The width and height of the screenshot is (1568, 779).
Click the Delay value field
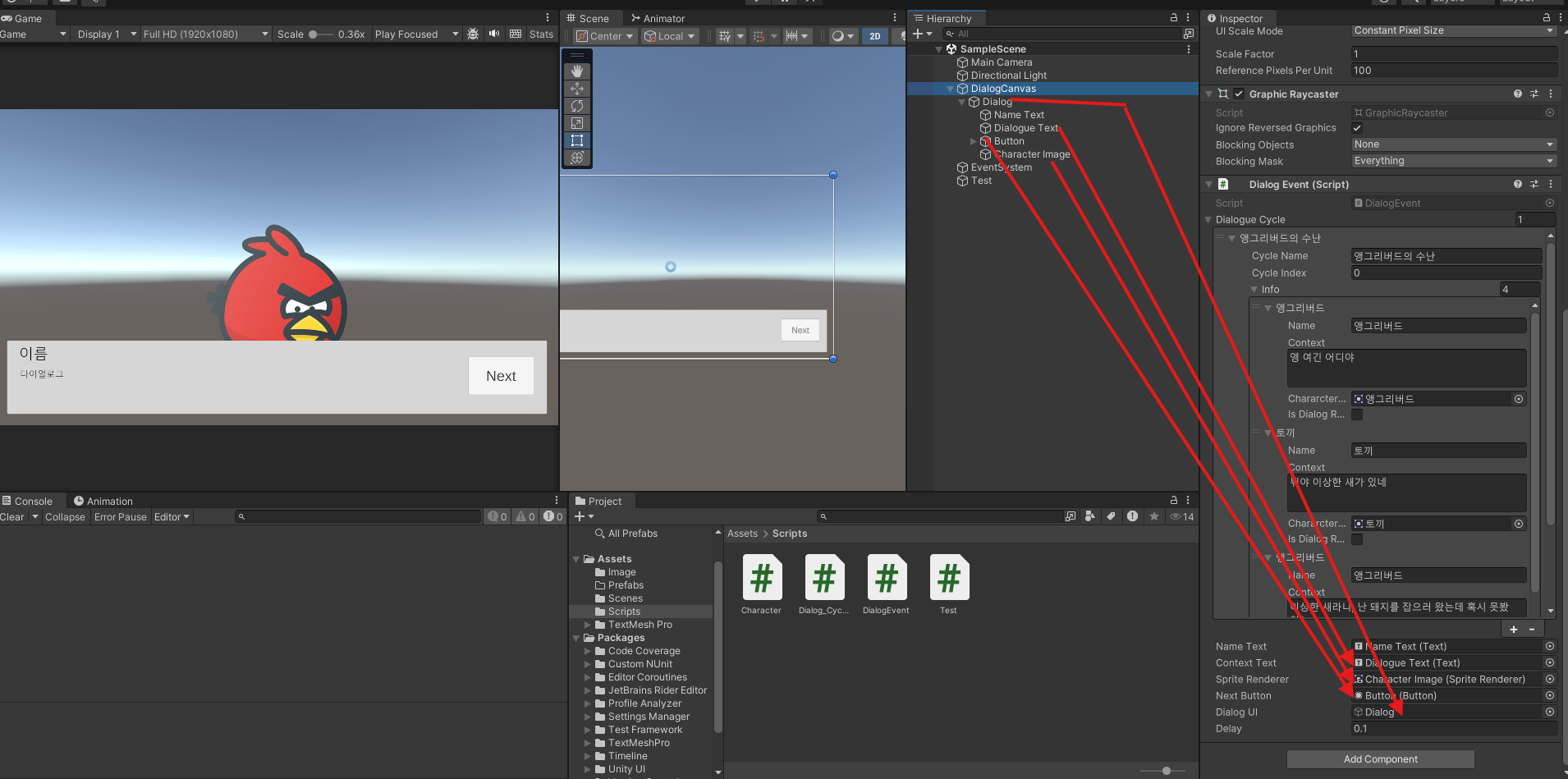tap(1454, 729)
